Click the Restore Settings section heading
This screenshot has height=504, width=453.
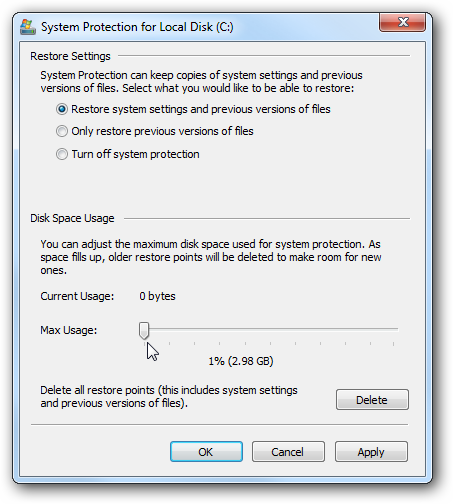70,56
